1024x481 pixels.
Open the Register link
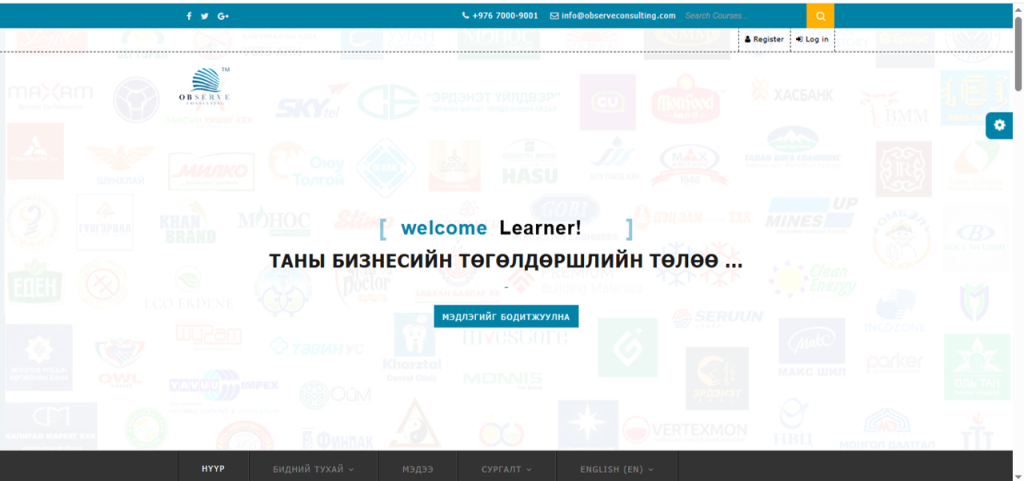click(765, 39)
